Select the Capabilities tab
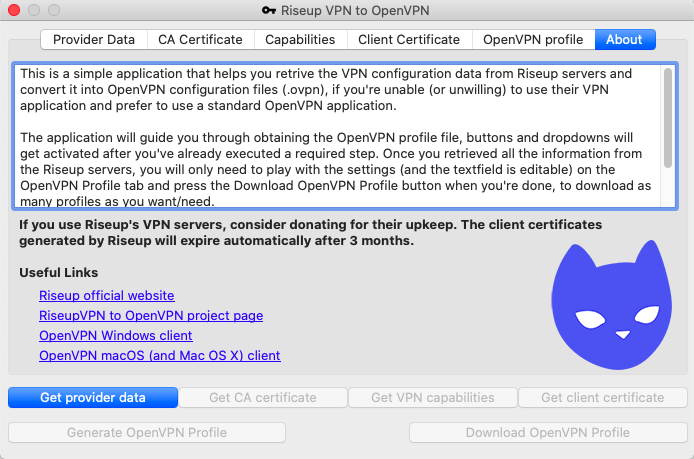Viewport: 694px width, 459px height. click(x=300, y=40)
